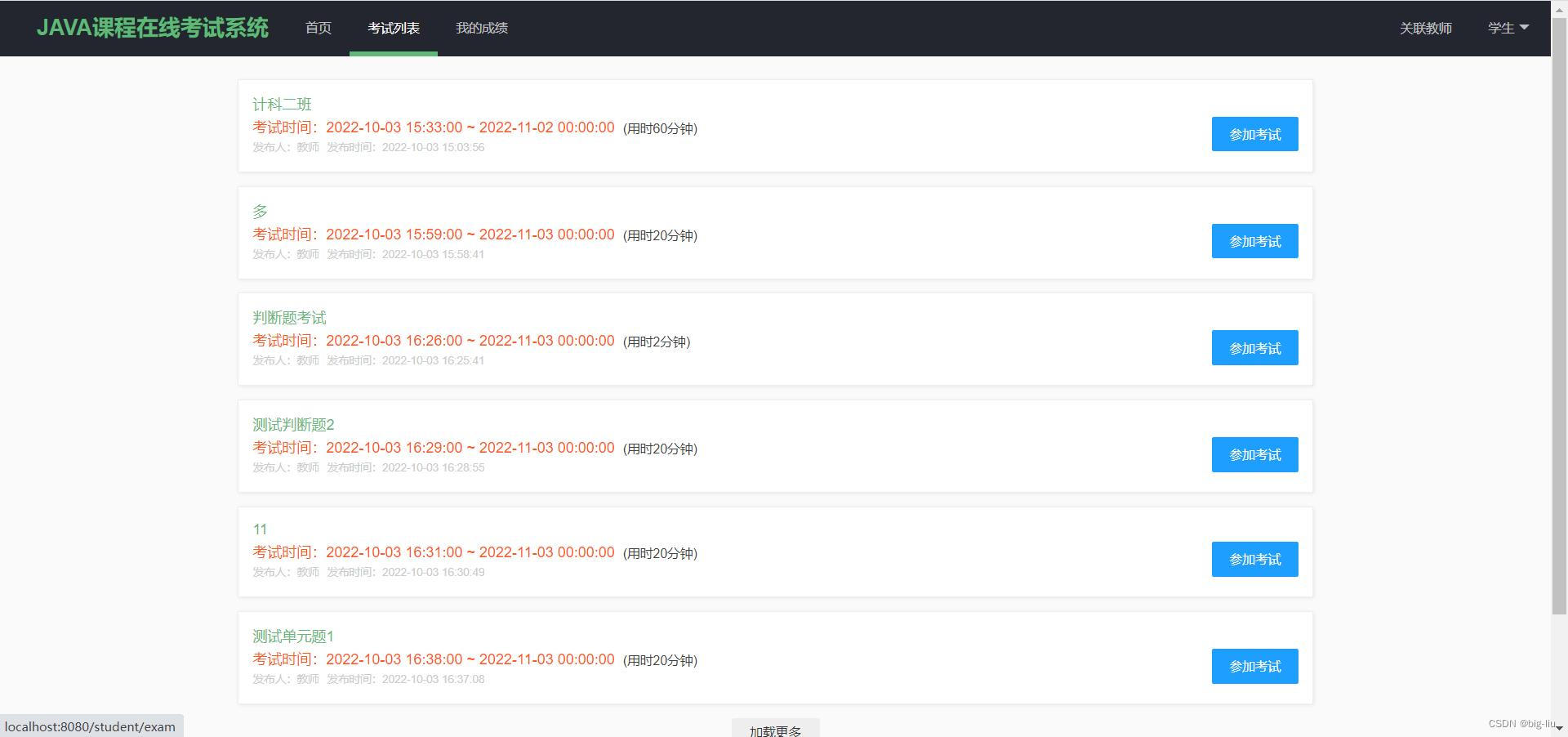Screen dimensions: 1568x737
Task: Click 参加考试 for 计科二班 exam
Action: coord(1254,134)
